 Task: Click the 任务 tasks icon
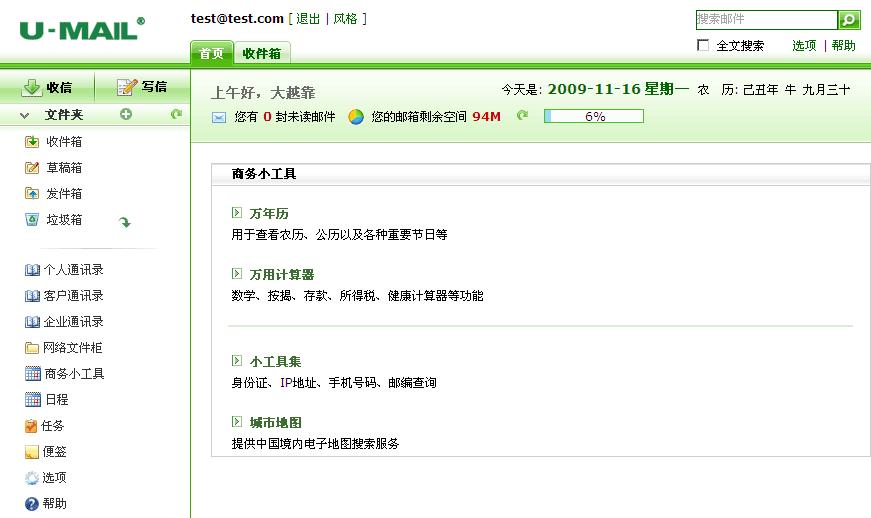tap(31, 426)
